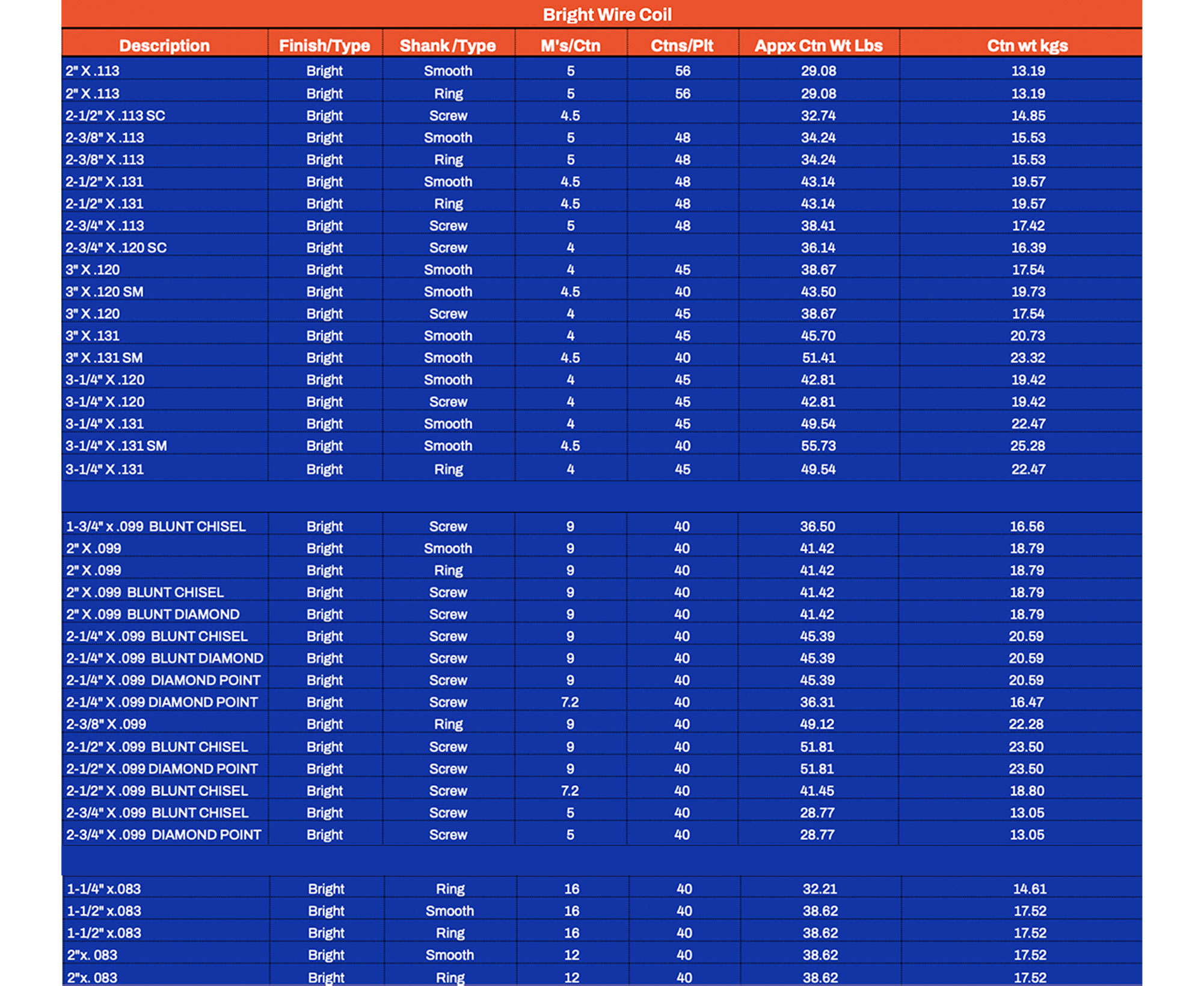Select the 2-1/2" X .113 SC description cell

(115, 115)
